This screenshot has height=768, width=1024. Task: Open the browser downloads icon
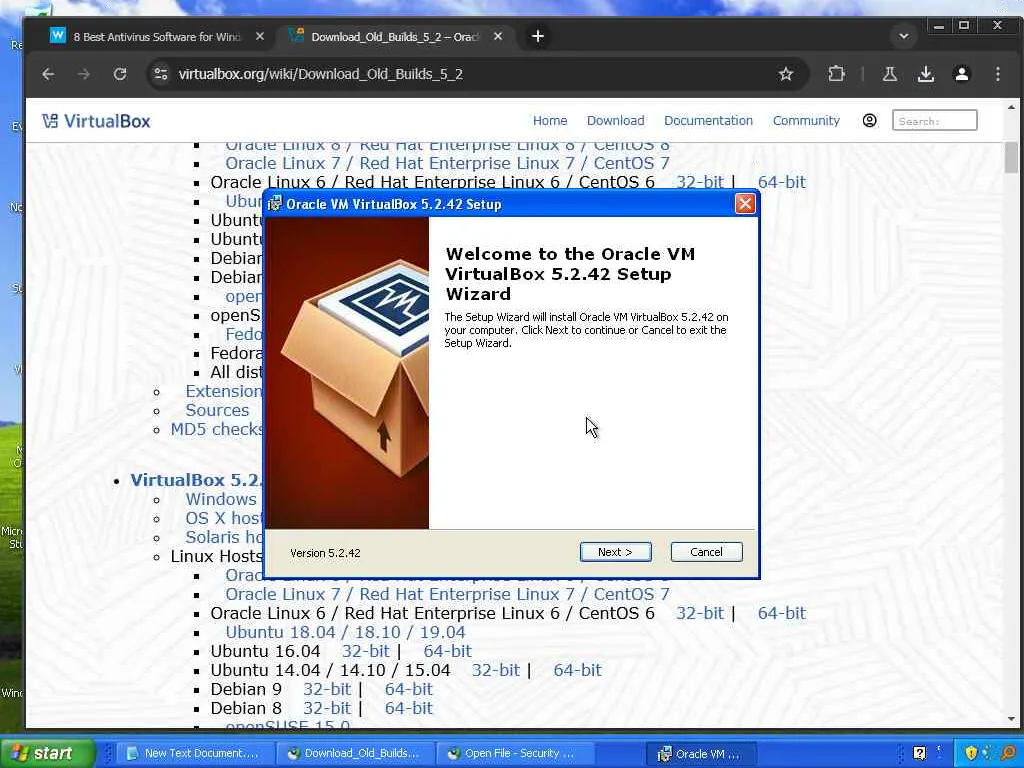tap(925, 74)
